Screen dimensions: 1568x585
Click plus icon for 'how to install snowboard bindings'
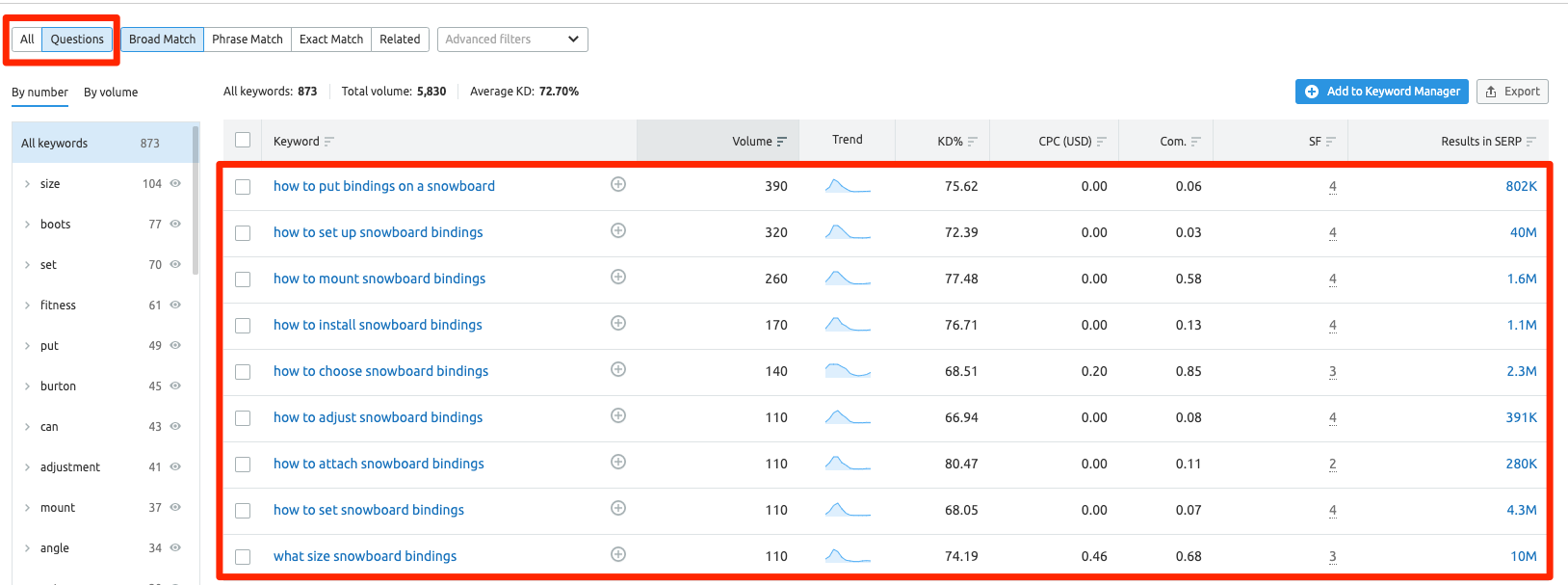point(618,323)
